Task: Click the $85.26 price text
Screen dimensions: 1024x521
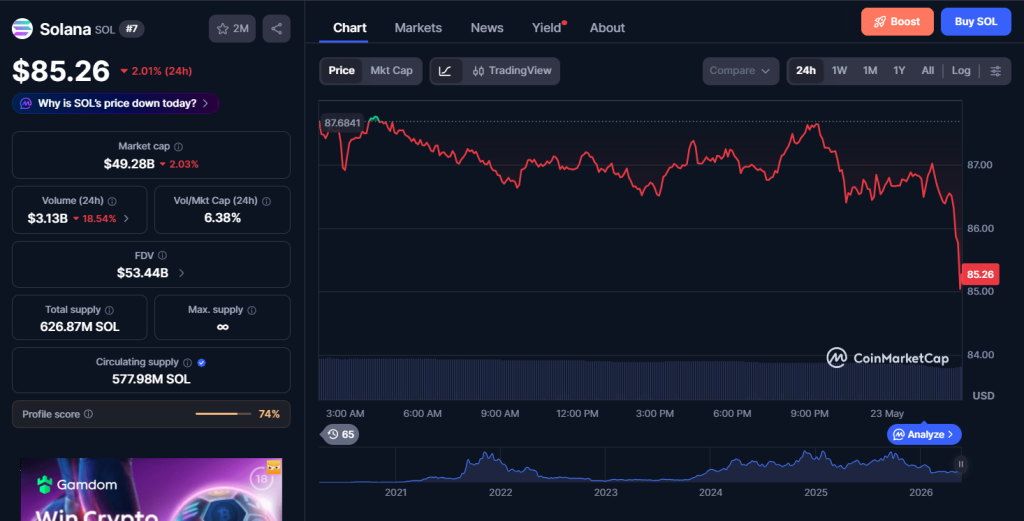Action: pyautogui.click(x=61, y=71)
